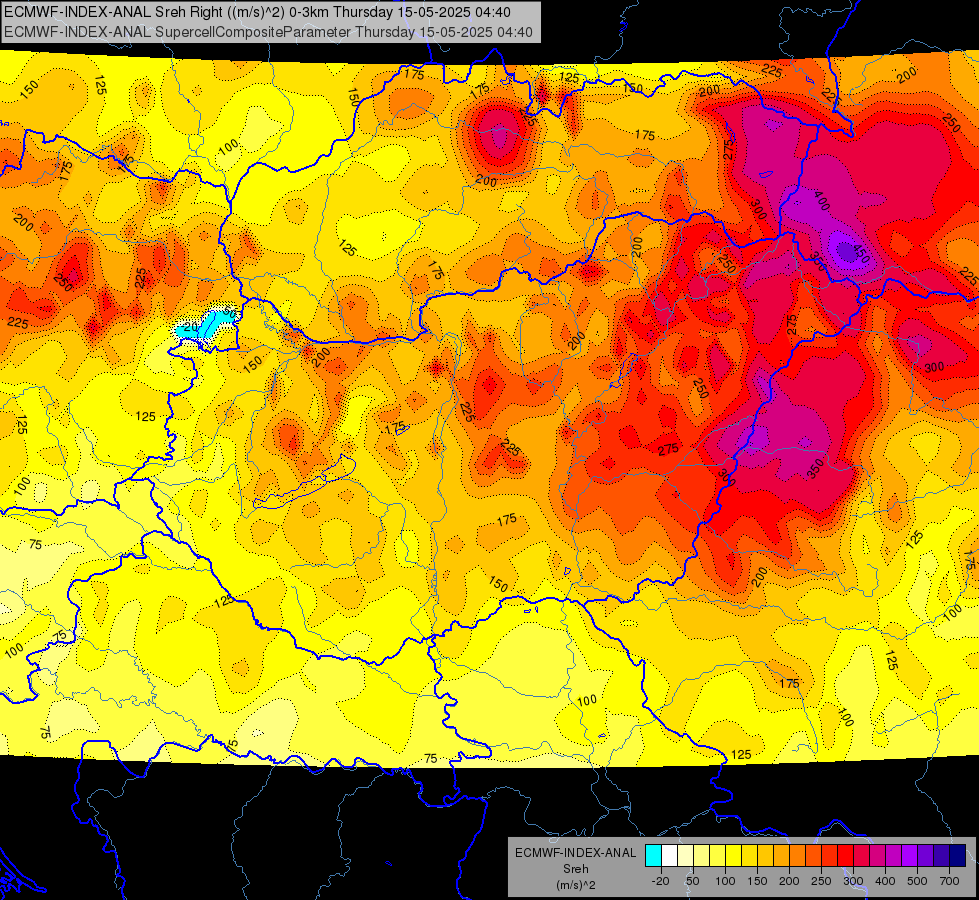Click the (m/s)^2 unit label in legend

click(x=576, y=885)
